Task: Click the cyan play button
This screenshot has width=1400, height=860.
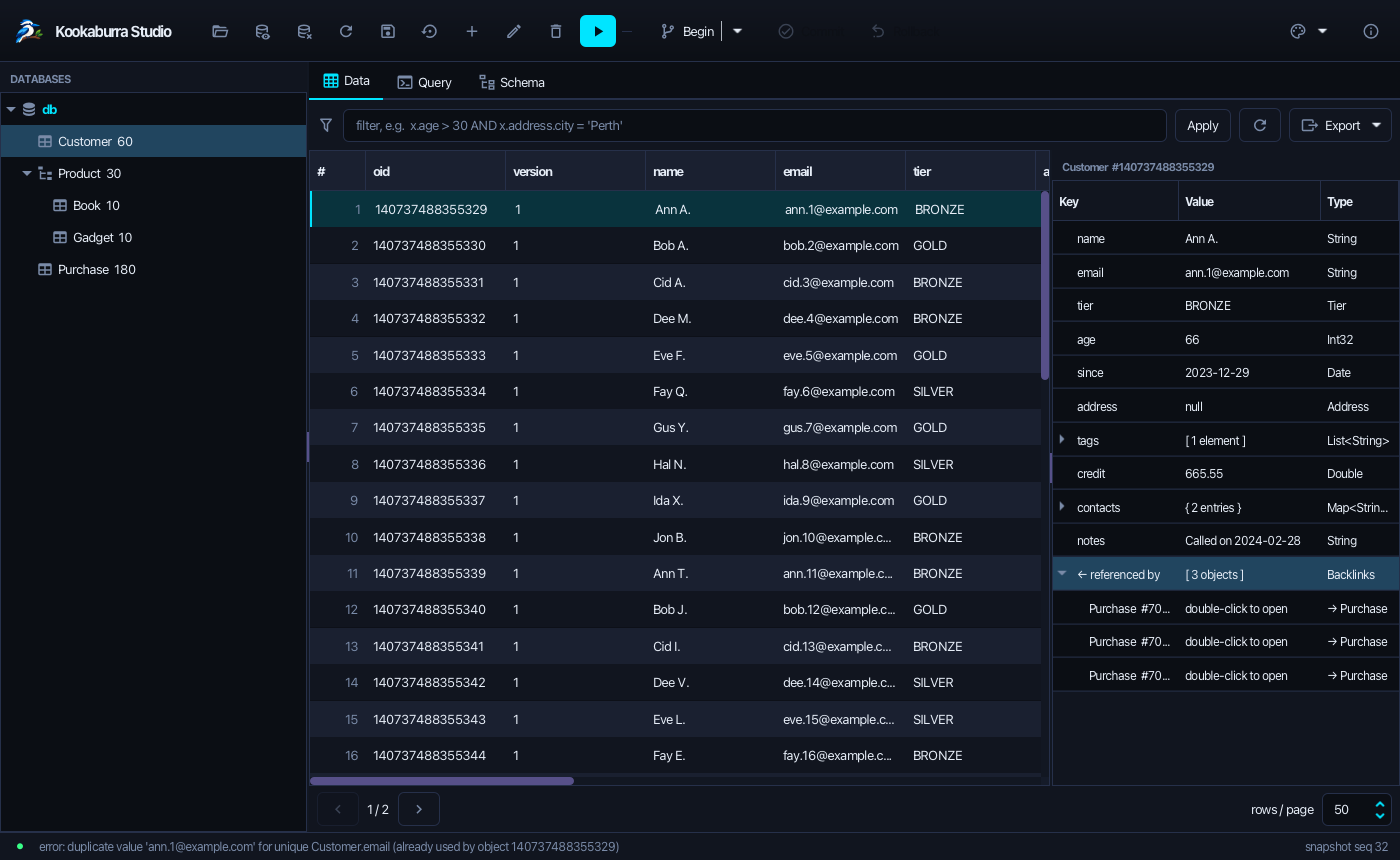Action: point(598,31)
